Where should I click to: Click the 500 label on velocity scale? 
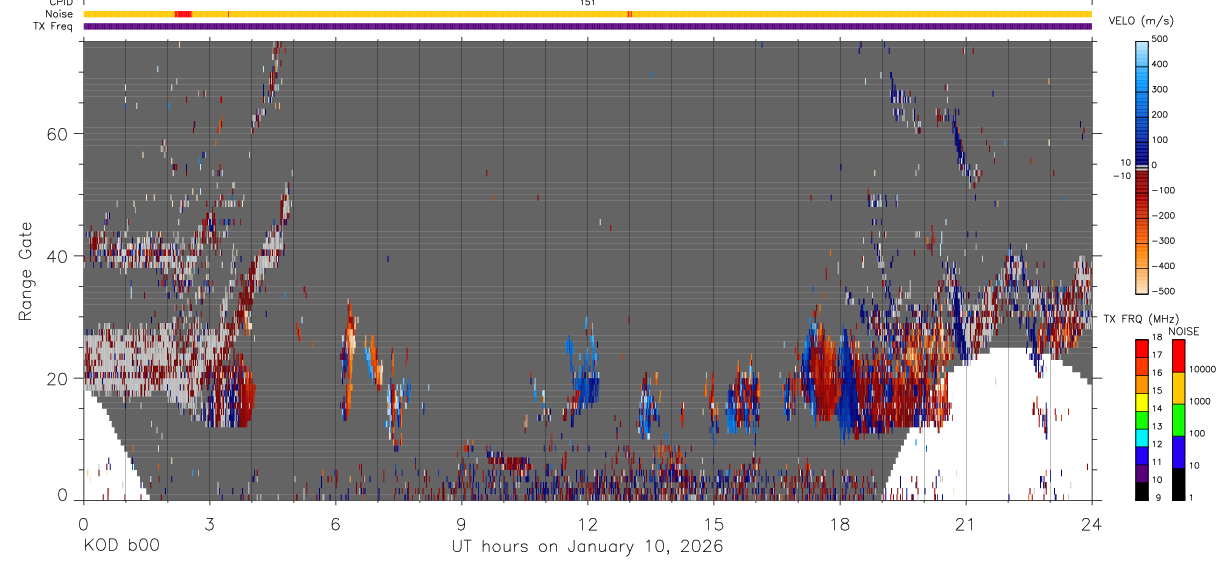1161,39
